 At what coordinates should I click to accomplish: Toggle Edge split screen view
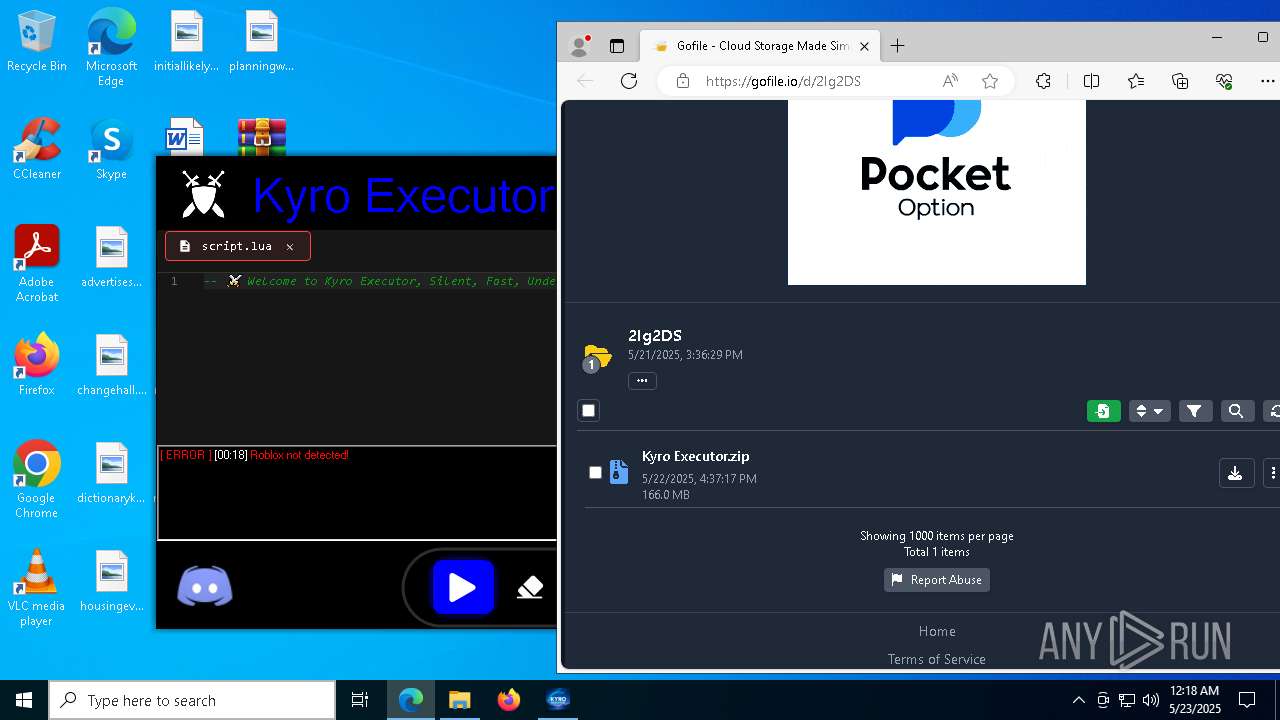[1091, 81]
